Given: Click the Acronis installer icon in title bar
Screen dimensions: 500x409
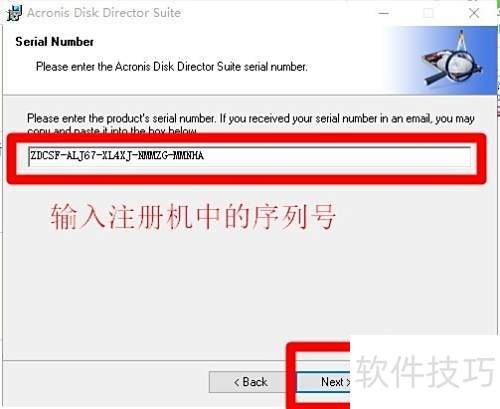Looking at the screenshot, I should 14,13.
